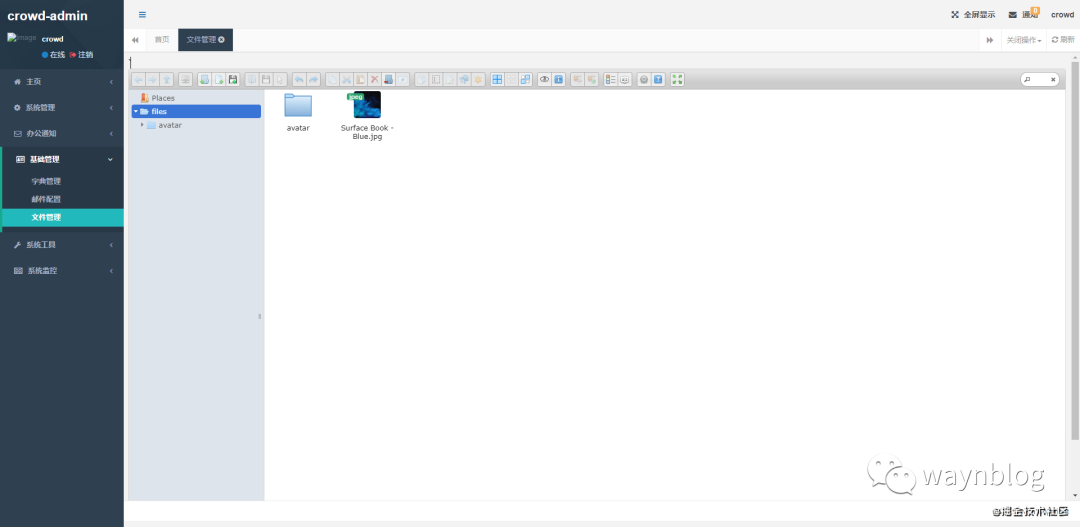Image resolution: width=1080 pixels, height=527 pixels.
Task: Click the crowd user name at top right
Action: [1062, 14]
